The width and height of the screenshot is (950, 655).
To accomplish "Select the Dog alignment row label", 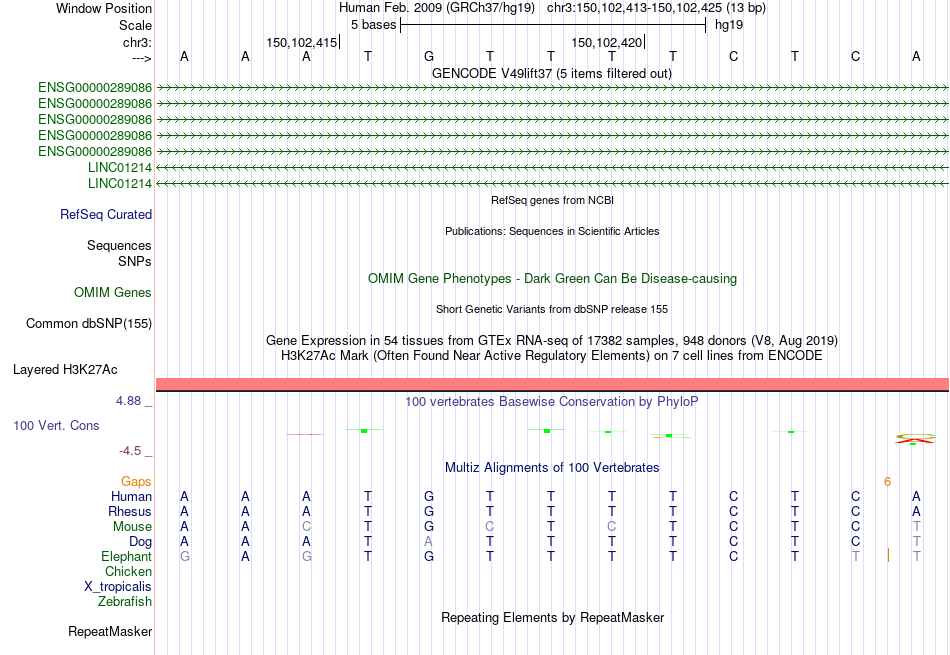I will [x=141, y=542].
